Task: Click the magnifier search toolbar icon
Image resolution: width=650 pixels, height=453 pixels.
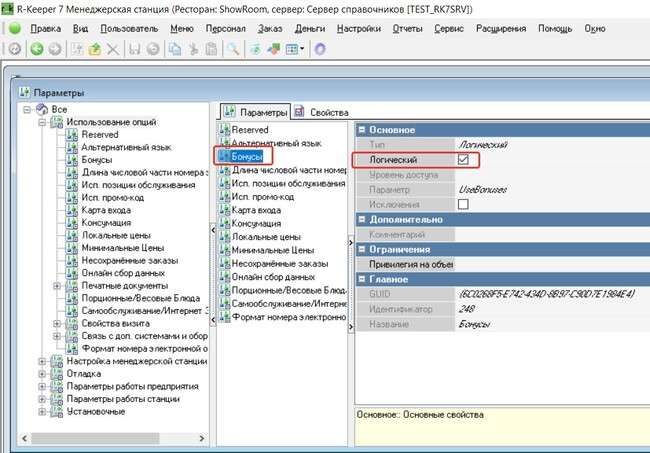Action: [232, 48]
